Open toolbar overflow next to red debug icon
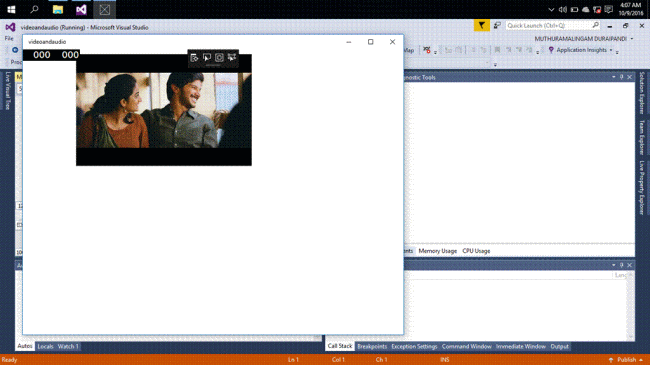Viewport: 650px width, 365px height. click(435, 52)
